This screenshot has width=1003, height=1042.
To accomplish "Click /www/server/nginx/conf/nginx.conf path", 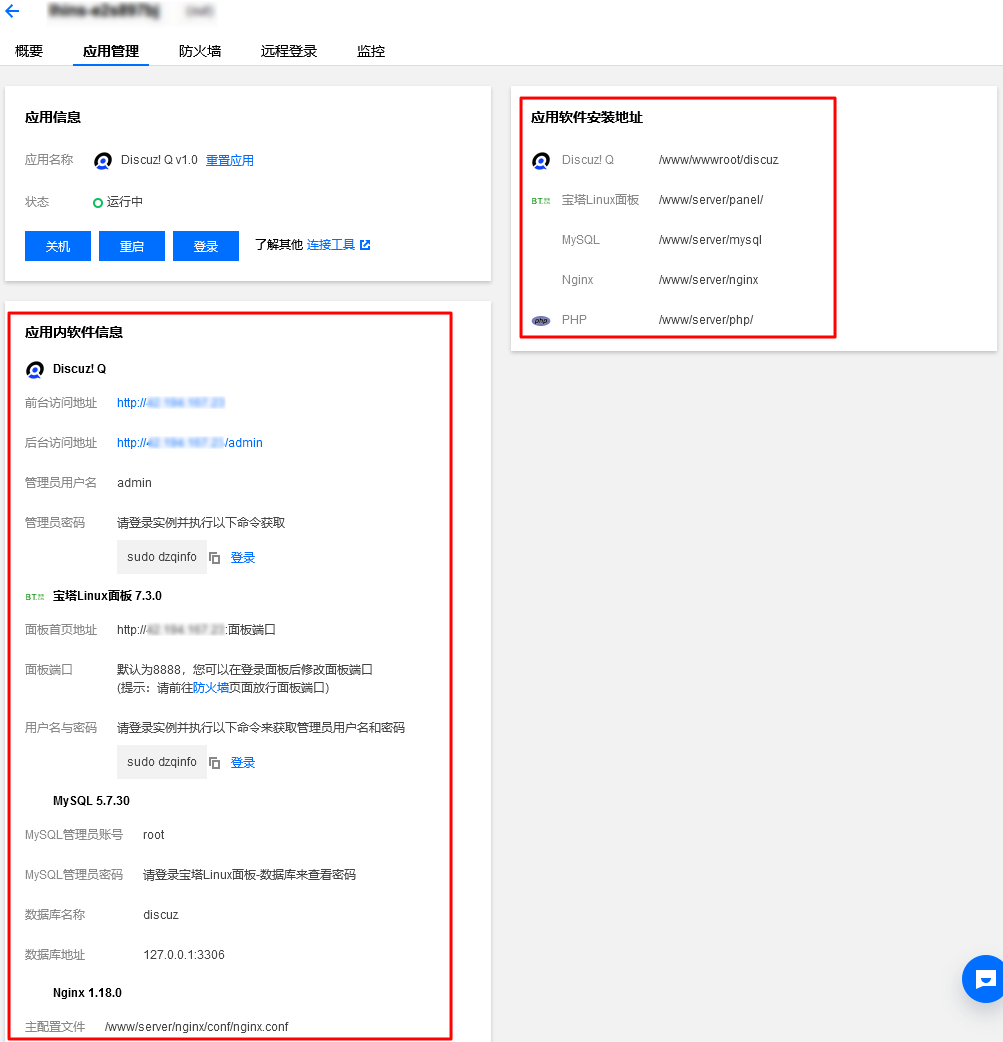I will pos(197,1027).
